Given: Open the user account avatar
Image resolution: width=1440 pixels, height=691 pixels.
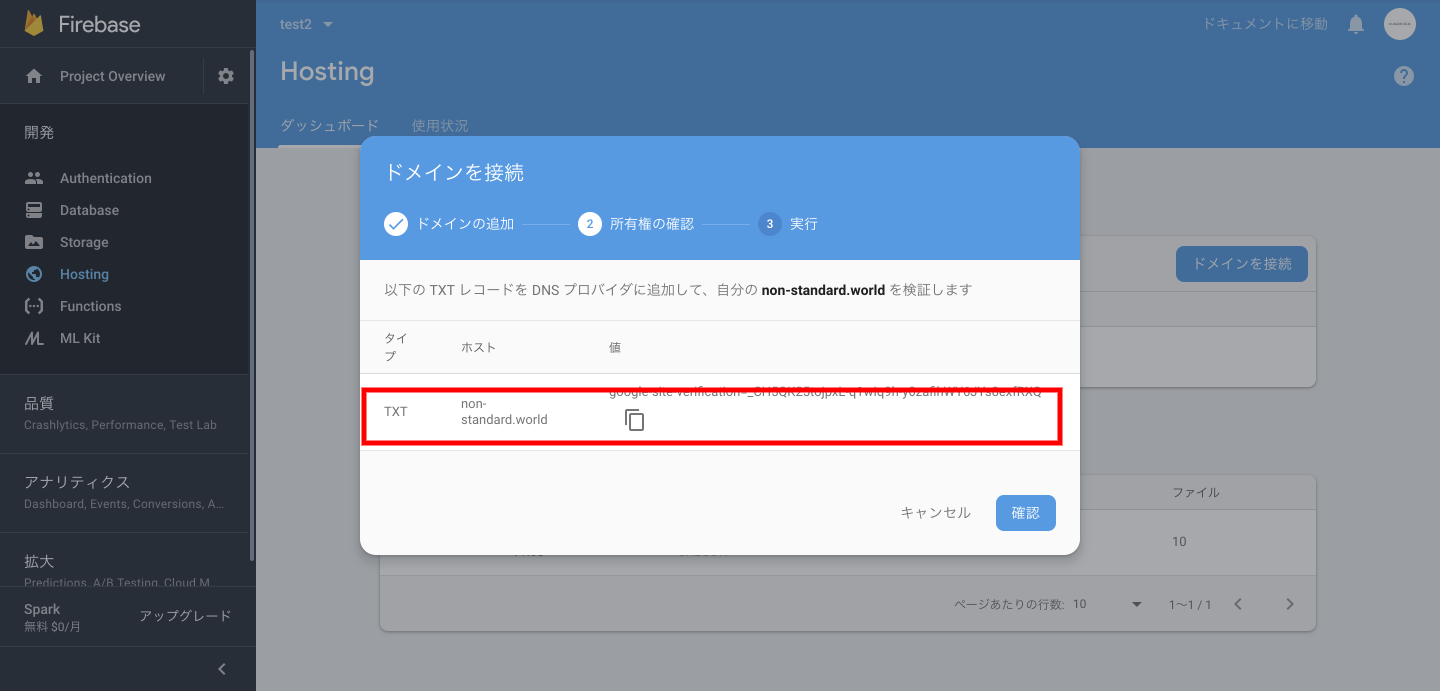Looking at the screenshot, I should 1400,24.
